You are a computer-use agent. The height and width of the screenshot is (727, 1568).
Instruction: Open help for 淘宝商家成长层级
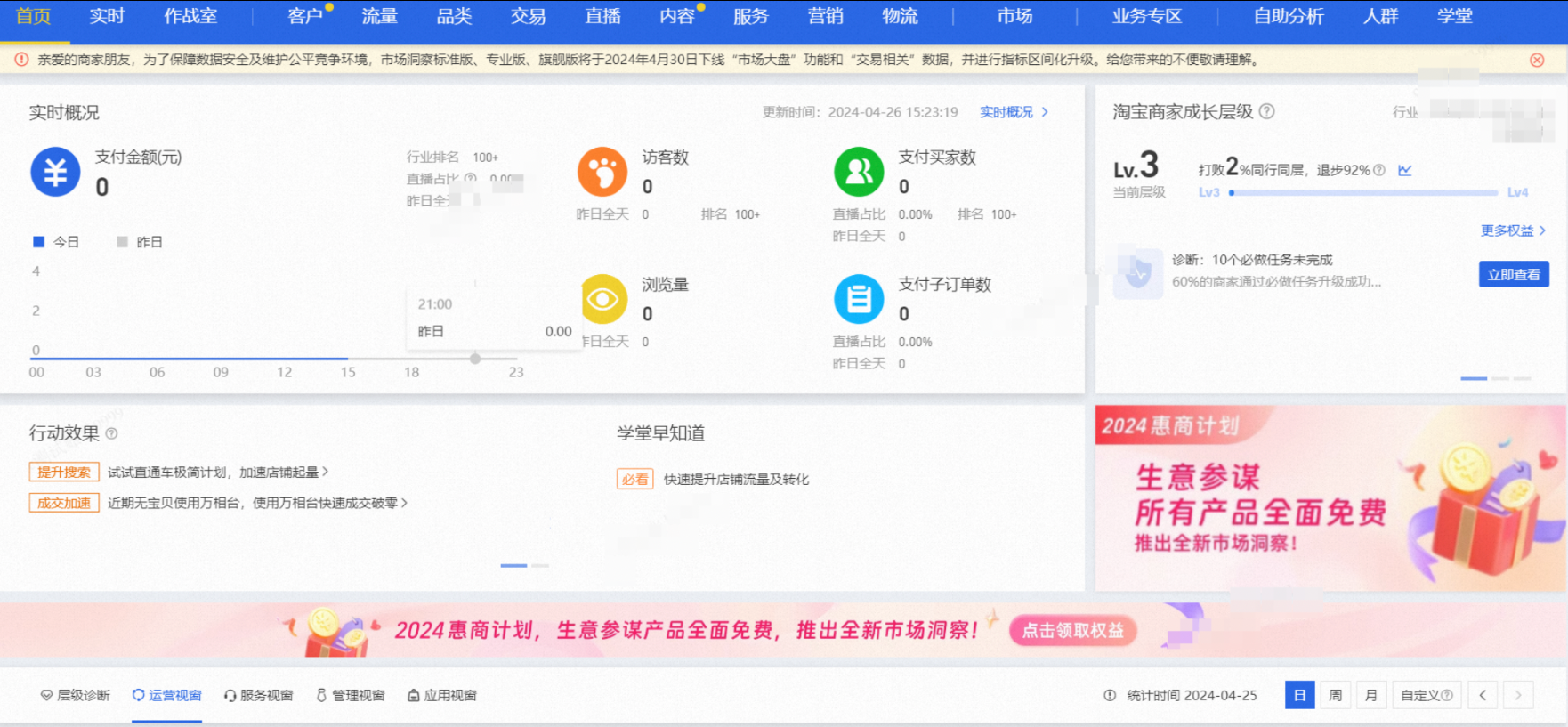click(1266, 111)
